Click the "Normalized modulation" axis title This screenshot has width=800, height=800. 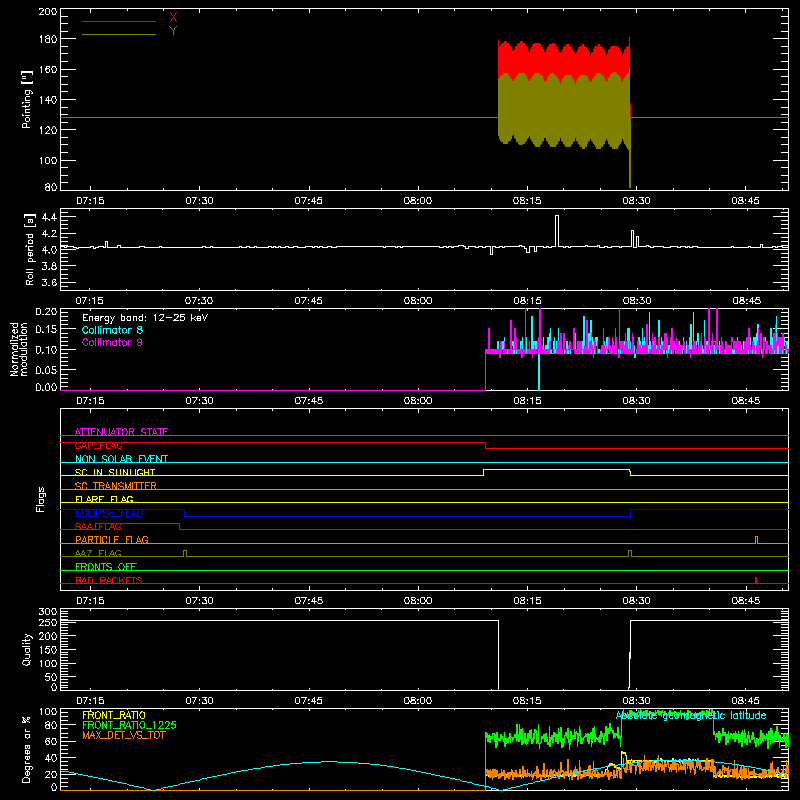tap(19, 349)
